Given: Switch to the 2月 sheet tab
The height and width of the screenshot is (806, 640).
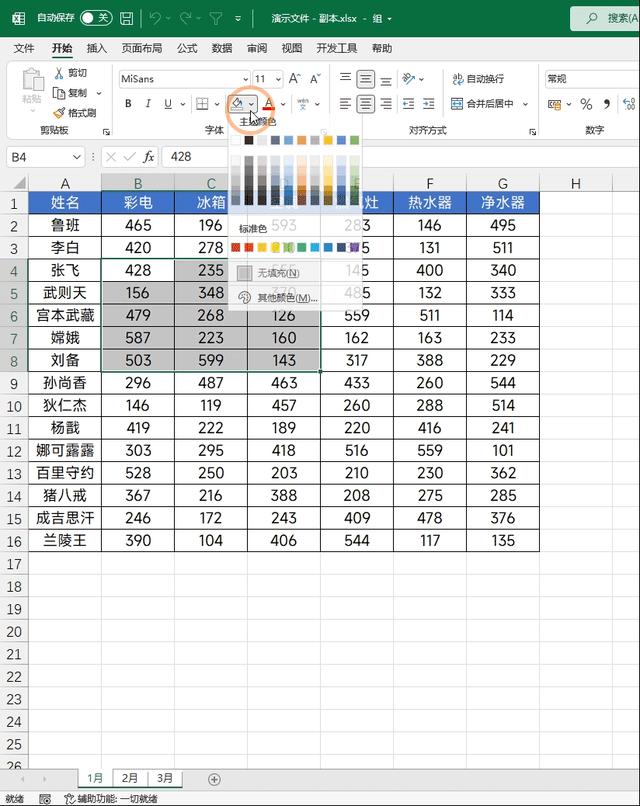Looking at the screenshot, I should pos(130,778).
